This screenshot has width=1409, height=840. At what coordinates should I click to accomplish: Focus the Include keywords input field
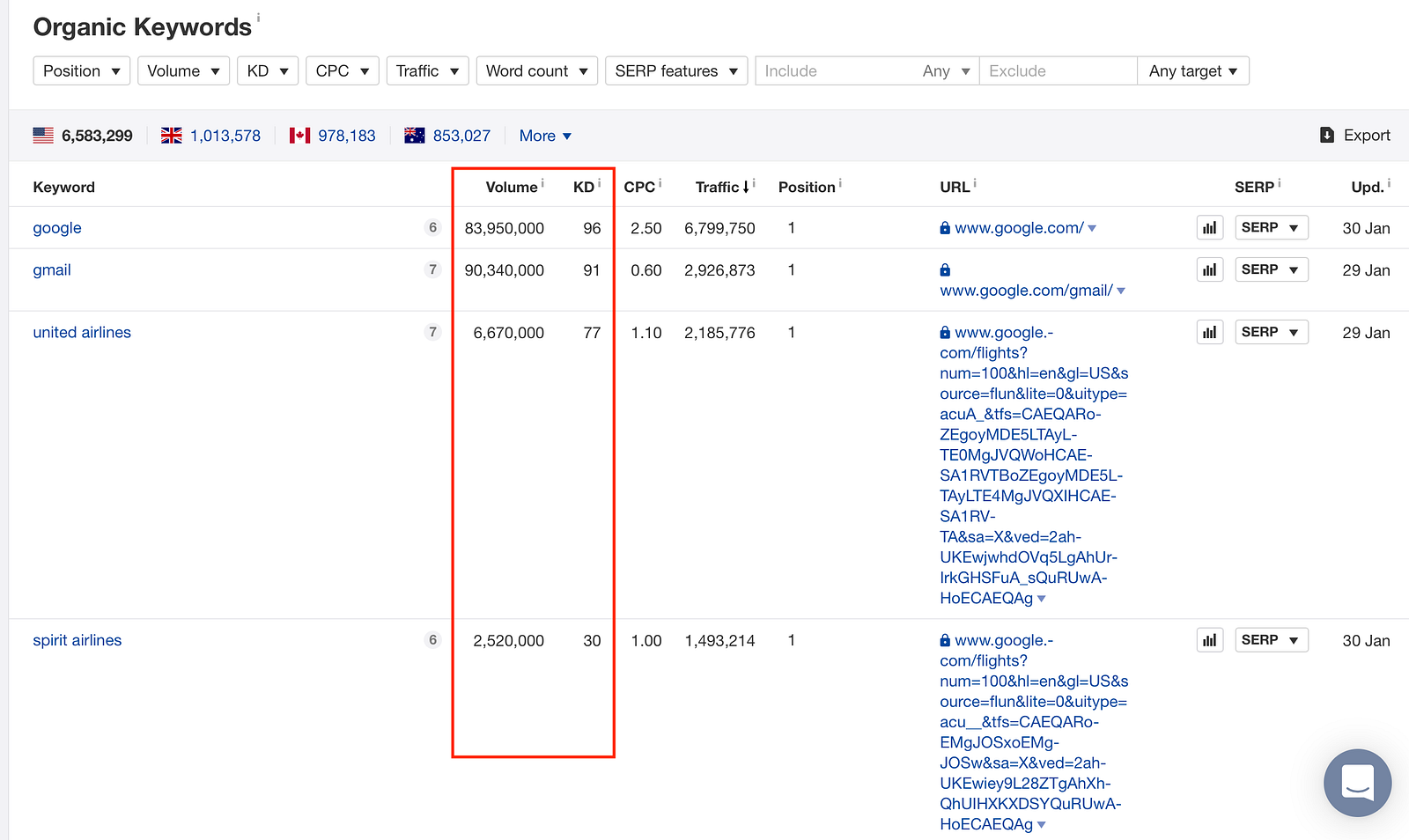click(x=834, y=71)
